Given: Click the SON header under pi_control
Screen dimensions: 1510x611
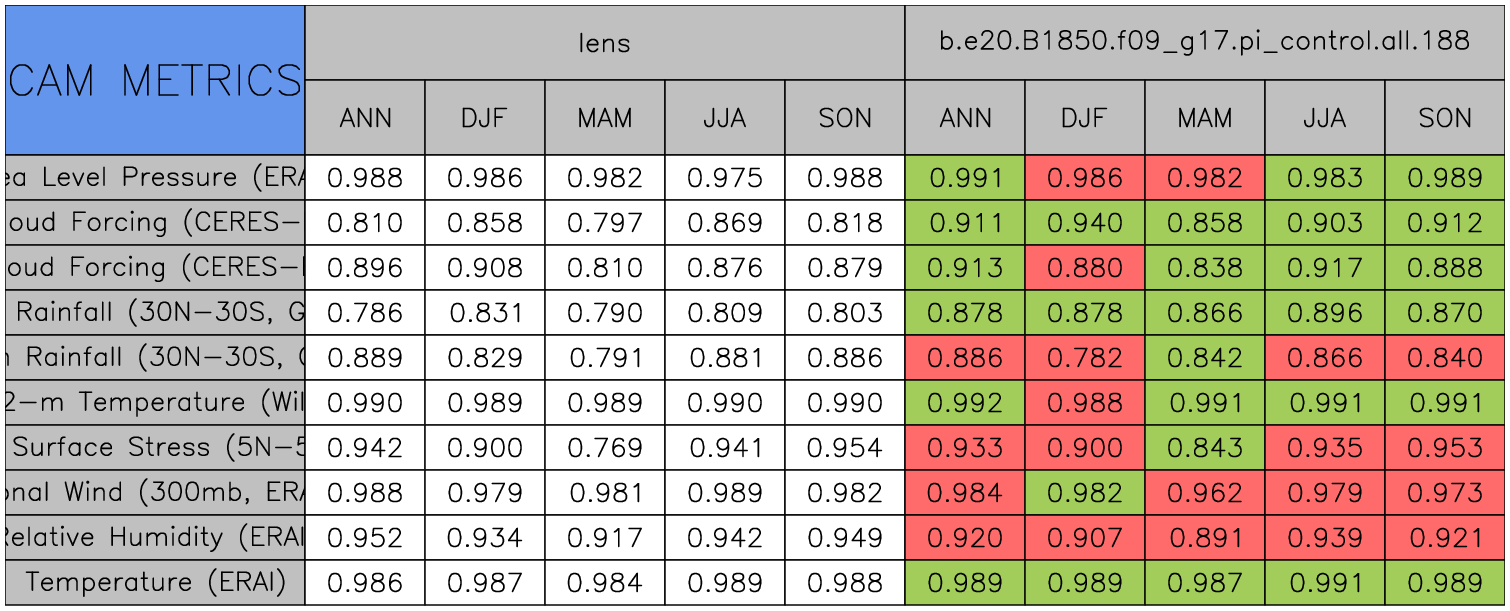Looking at the screenshot, I should click(1445, 118).
